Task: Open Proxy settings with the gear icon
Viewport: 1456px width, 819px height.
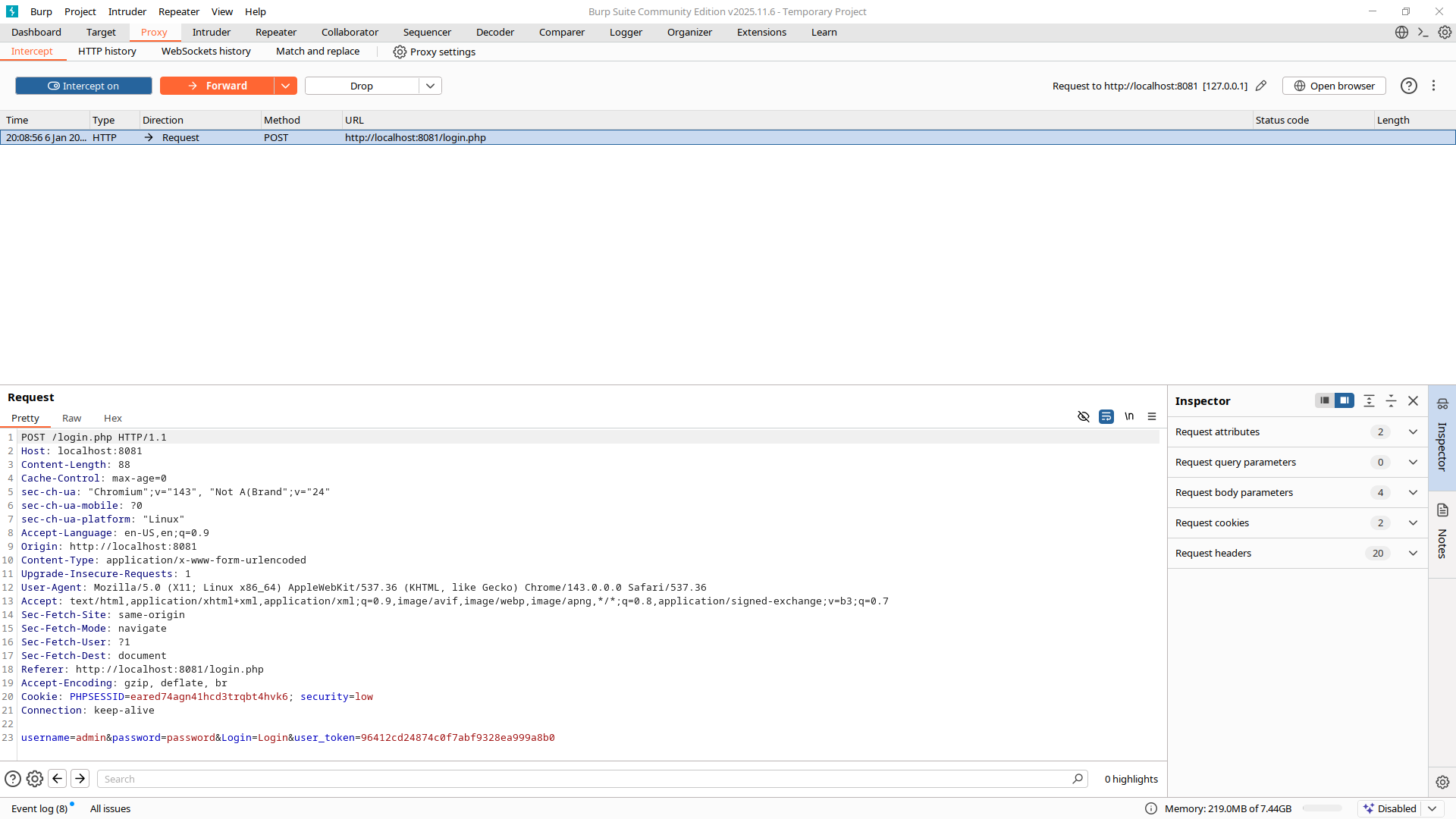Action: pyautogui.click(x=398, y=52)
